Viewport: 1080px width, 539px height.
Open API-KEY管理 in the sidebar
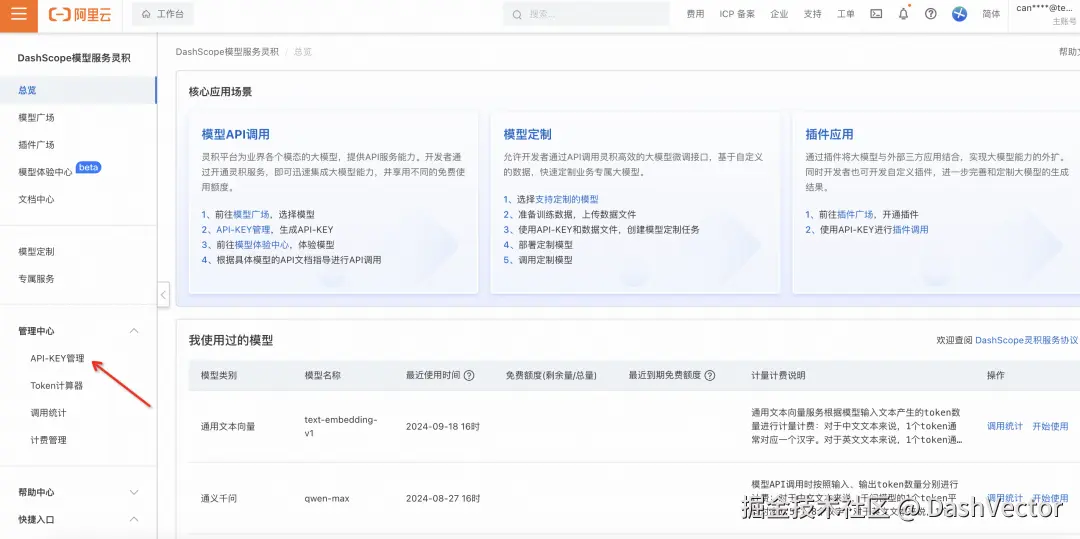click(58, 359)
